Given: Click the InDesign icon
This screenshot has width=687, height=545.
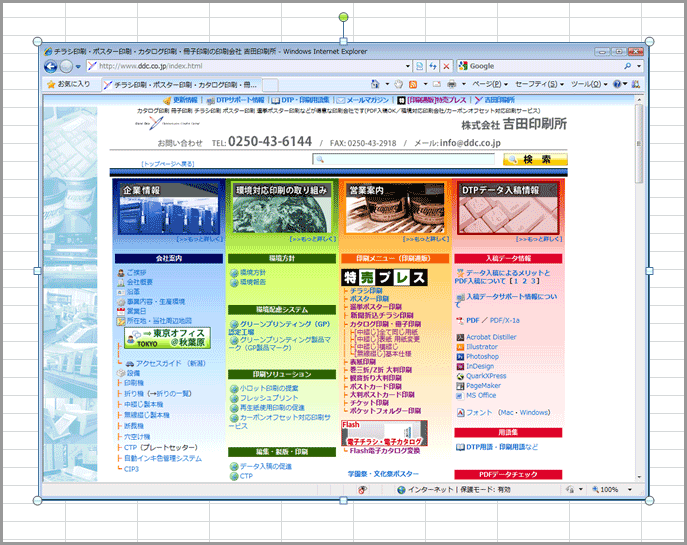Looking at the screenshot, I should 460,367.
